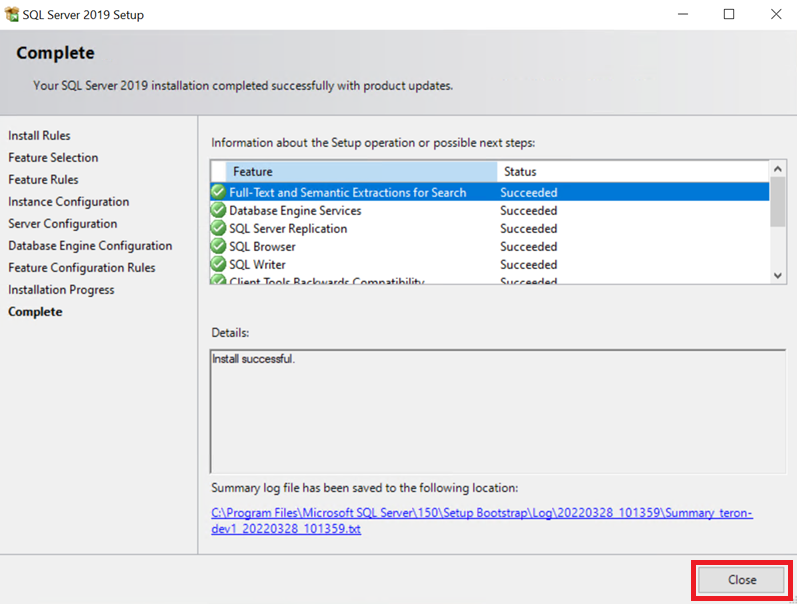Click the SQL Server Setup title bar icon

12,15
